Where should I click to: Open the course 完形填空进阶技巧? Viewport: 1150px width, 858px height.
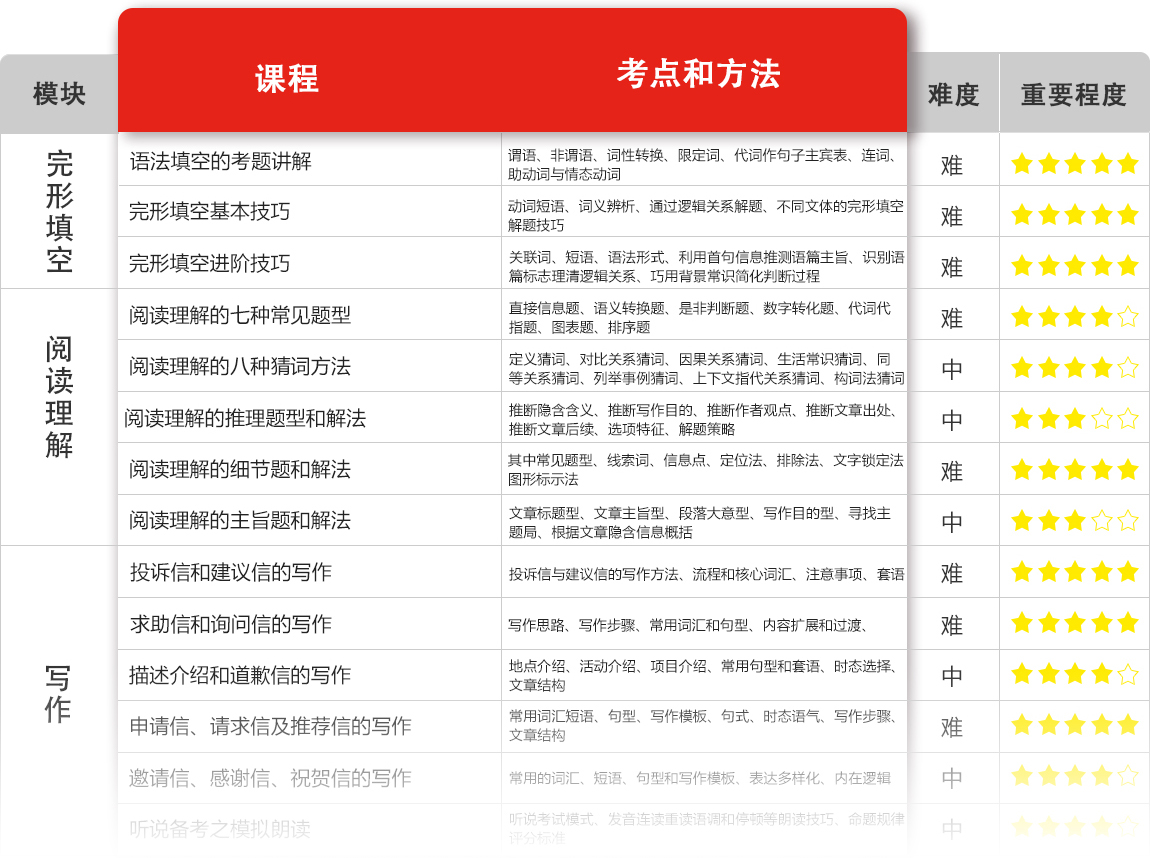(x=210, y=263)
